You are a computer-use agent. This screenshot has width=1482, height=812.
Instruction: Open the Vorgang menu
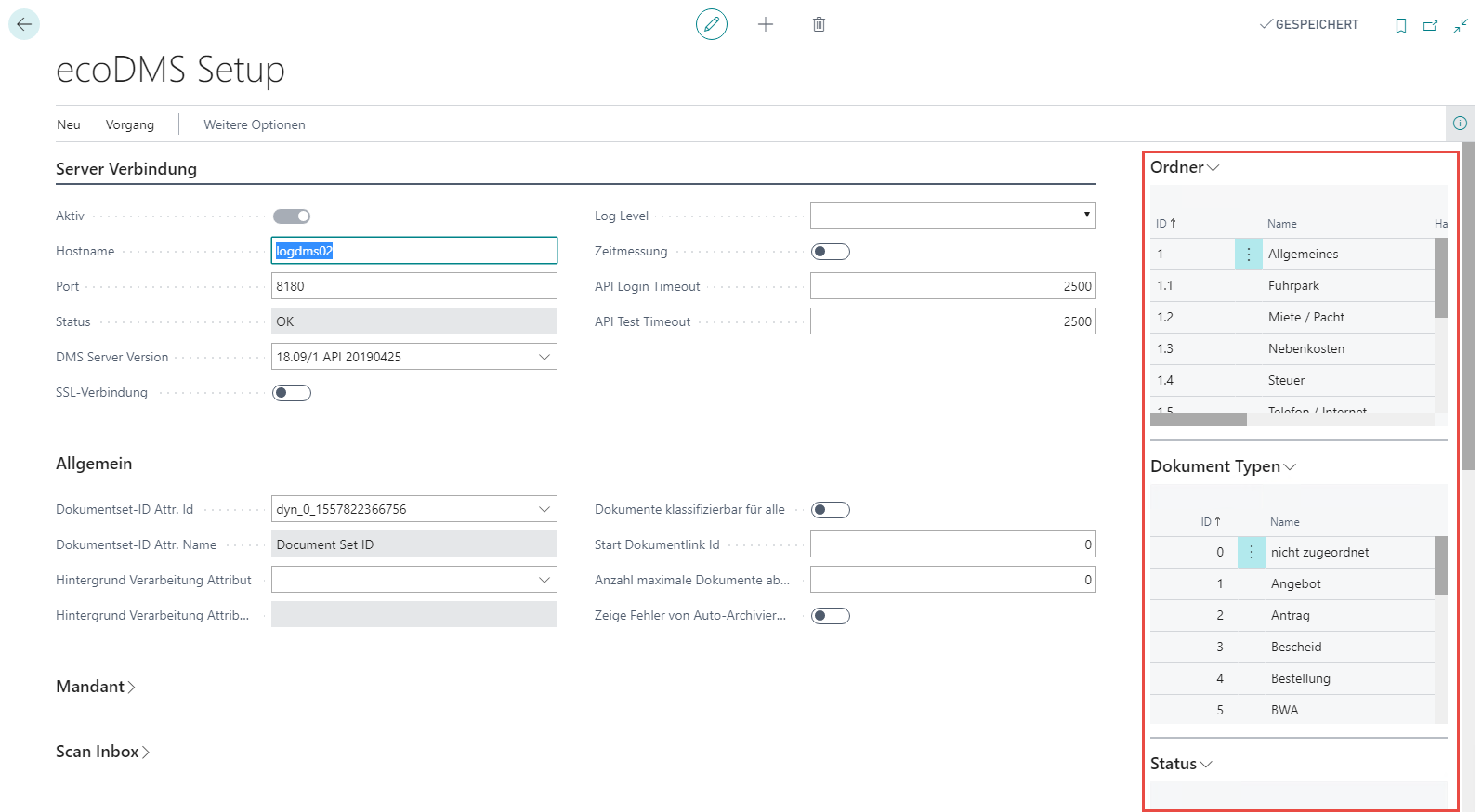(130, 124)
